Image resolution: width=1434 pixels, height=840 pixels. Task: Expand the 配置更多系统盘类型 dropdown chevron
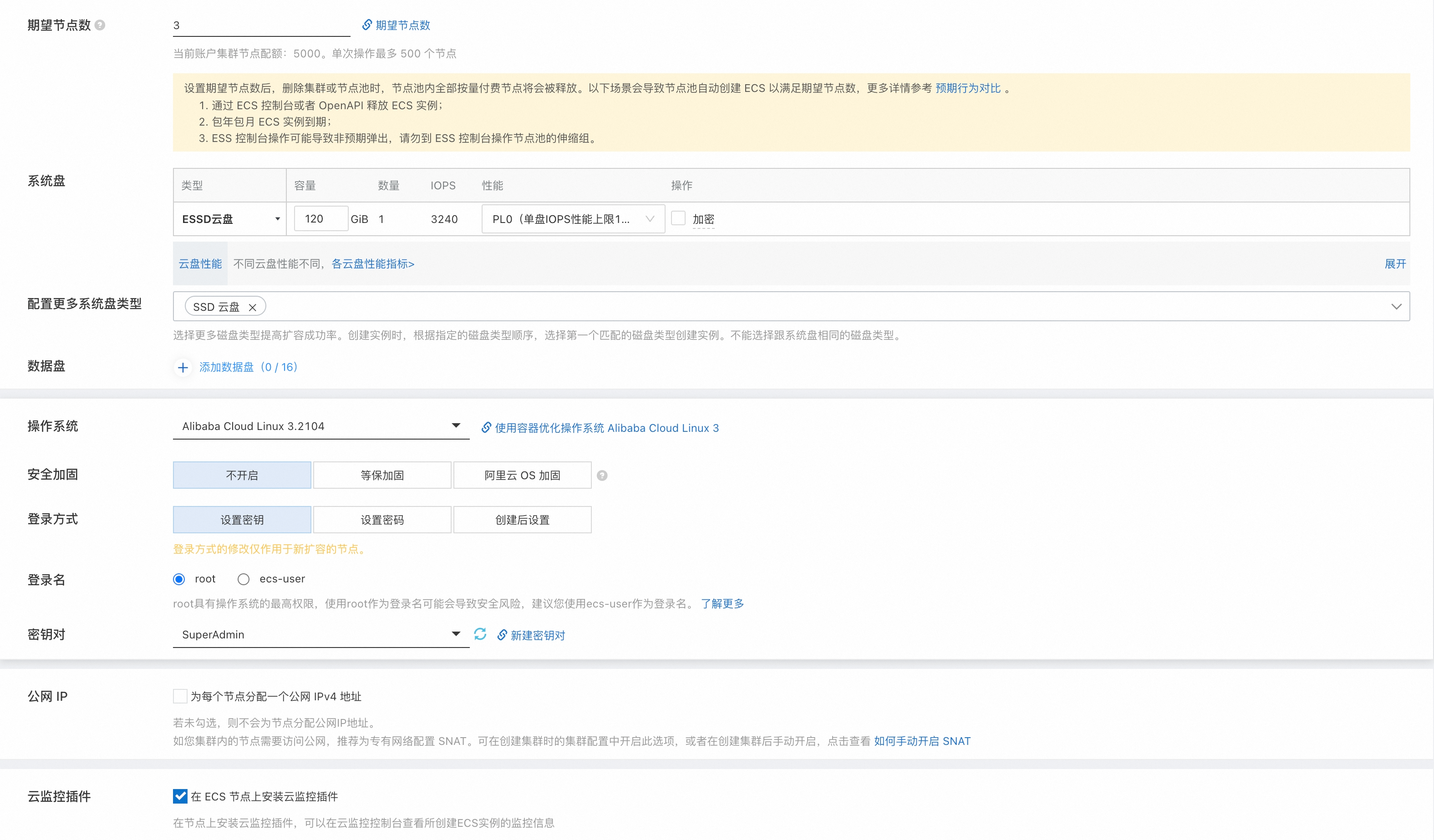[x=1396, y=307]
